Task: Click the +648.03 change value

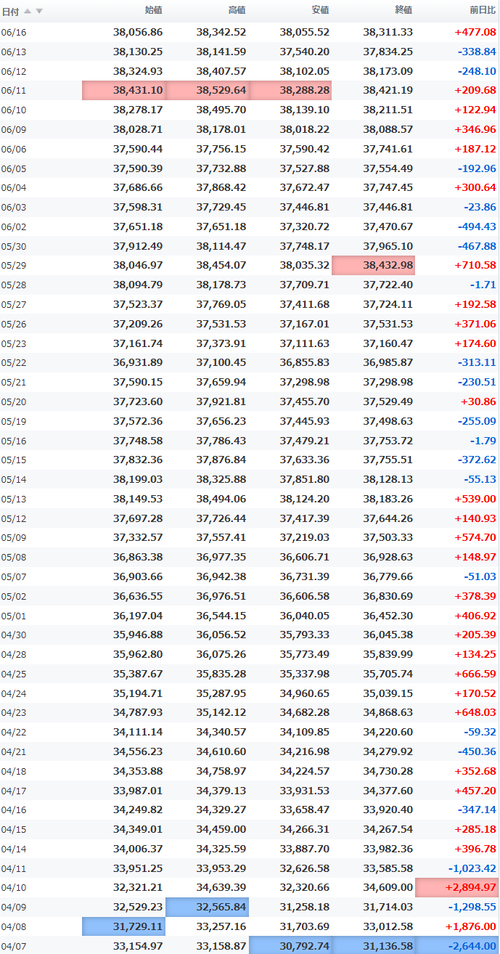Action: 475,713
